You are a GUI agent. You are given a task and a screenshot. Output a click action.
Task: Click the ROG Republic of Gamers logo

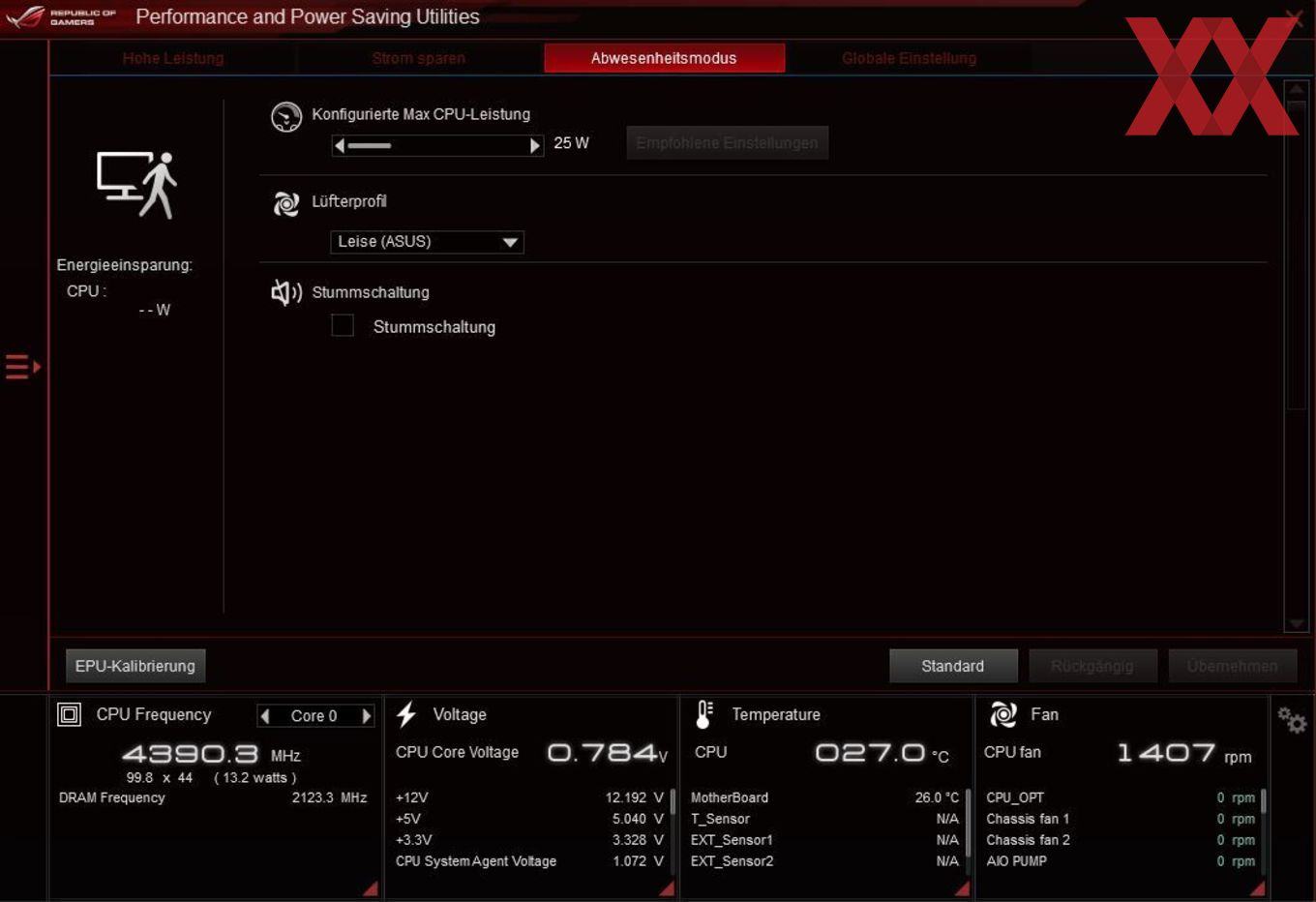tap(60, 16)
